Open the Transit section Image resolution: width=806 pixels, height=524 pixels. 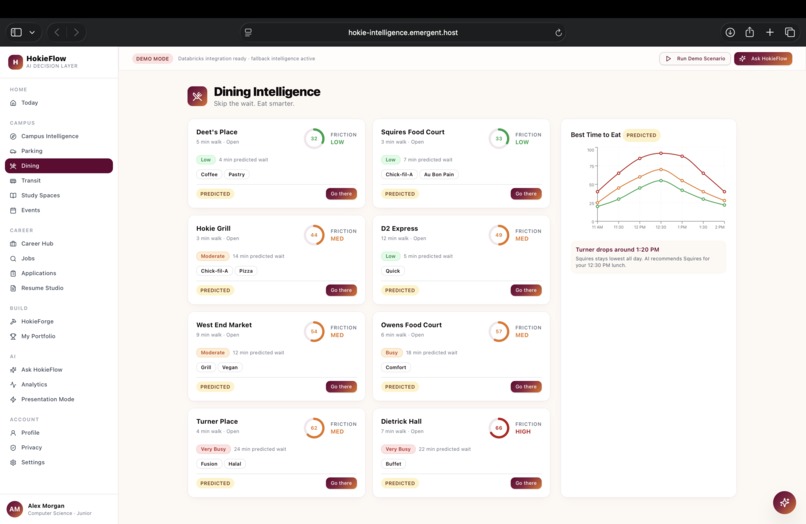coord(59,180)
